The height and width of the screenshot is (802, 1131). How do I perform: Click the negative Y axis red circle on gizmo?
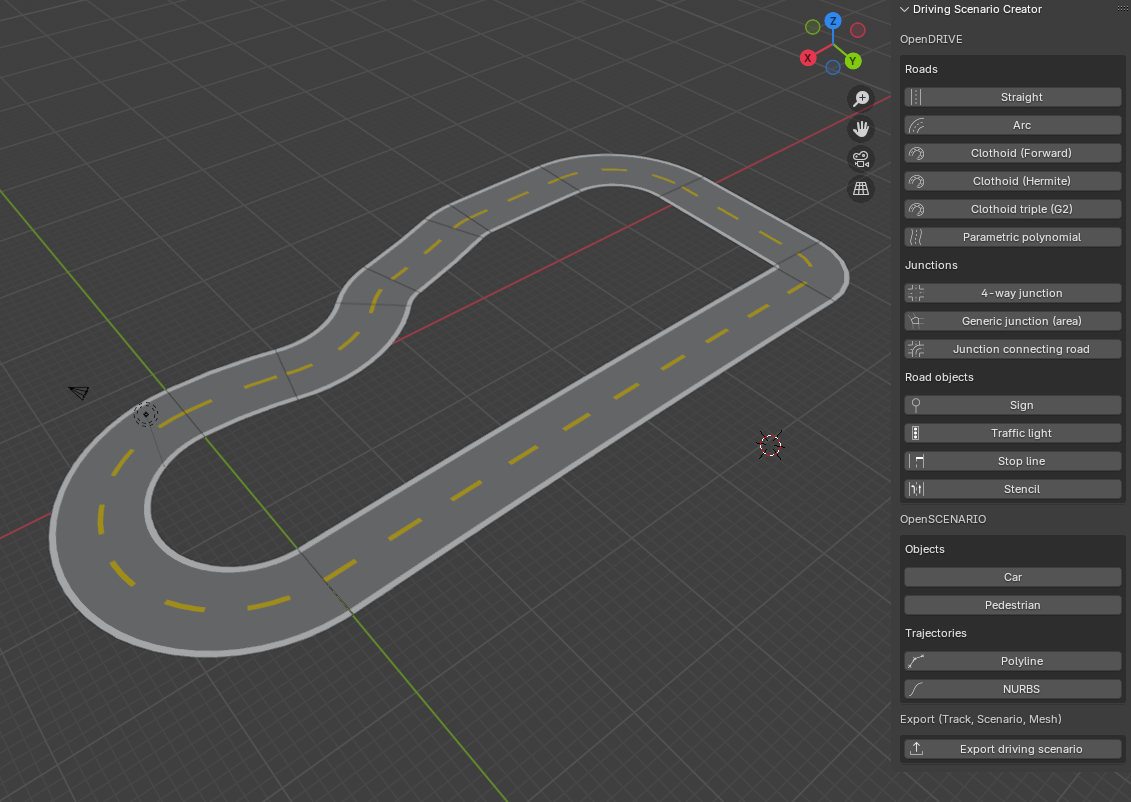click(858, 30)
